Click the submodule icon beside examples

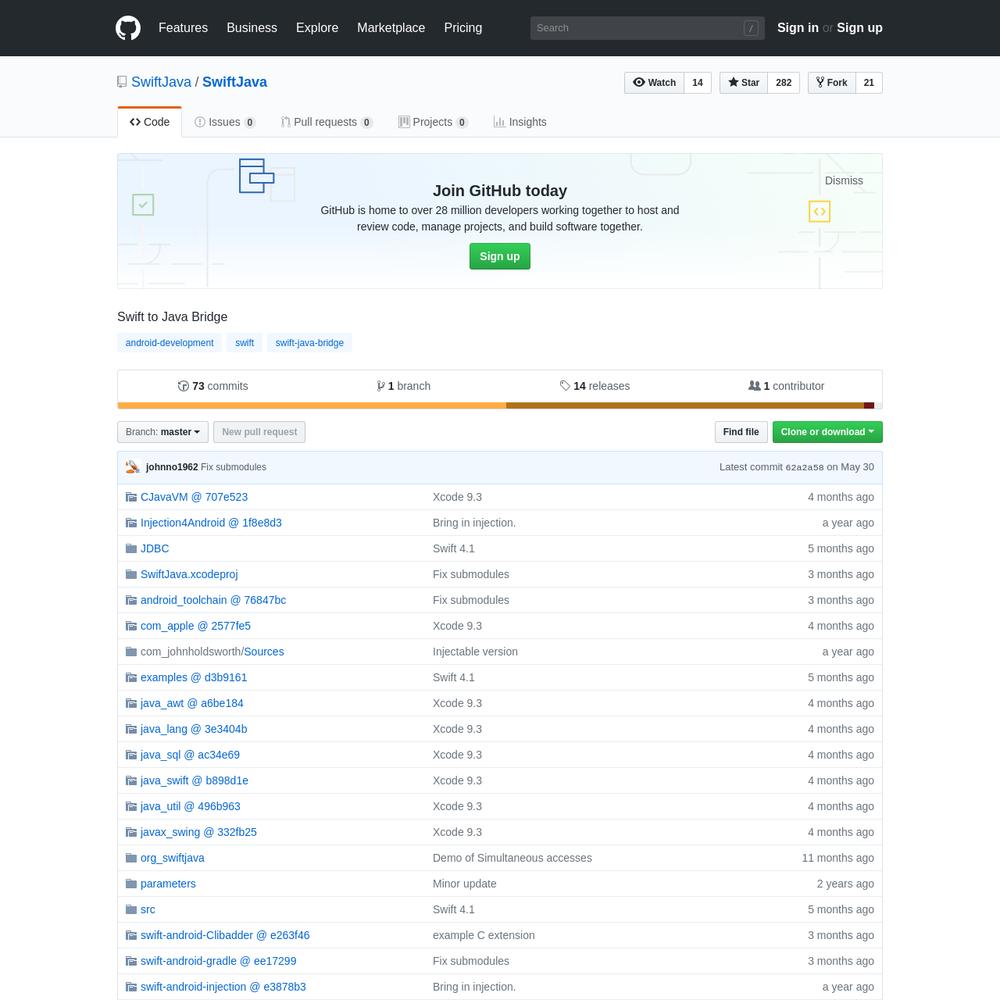tap(131, 677)
